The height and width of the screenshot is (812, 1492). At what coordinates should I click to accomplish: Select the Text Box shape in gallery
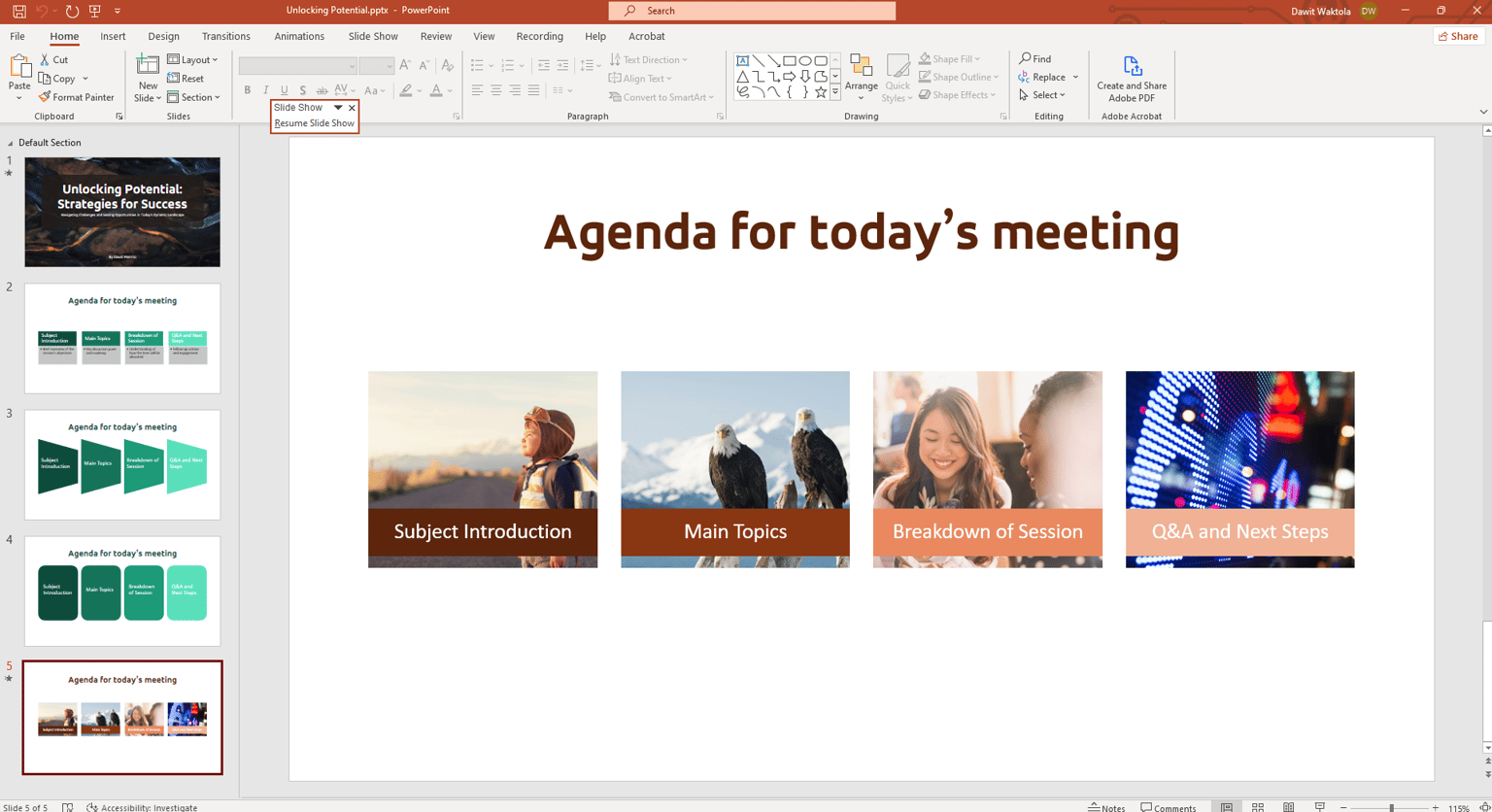pos(742,60)
